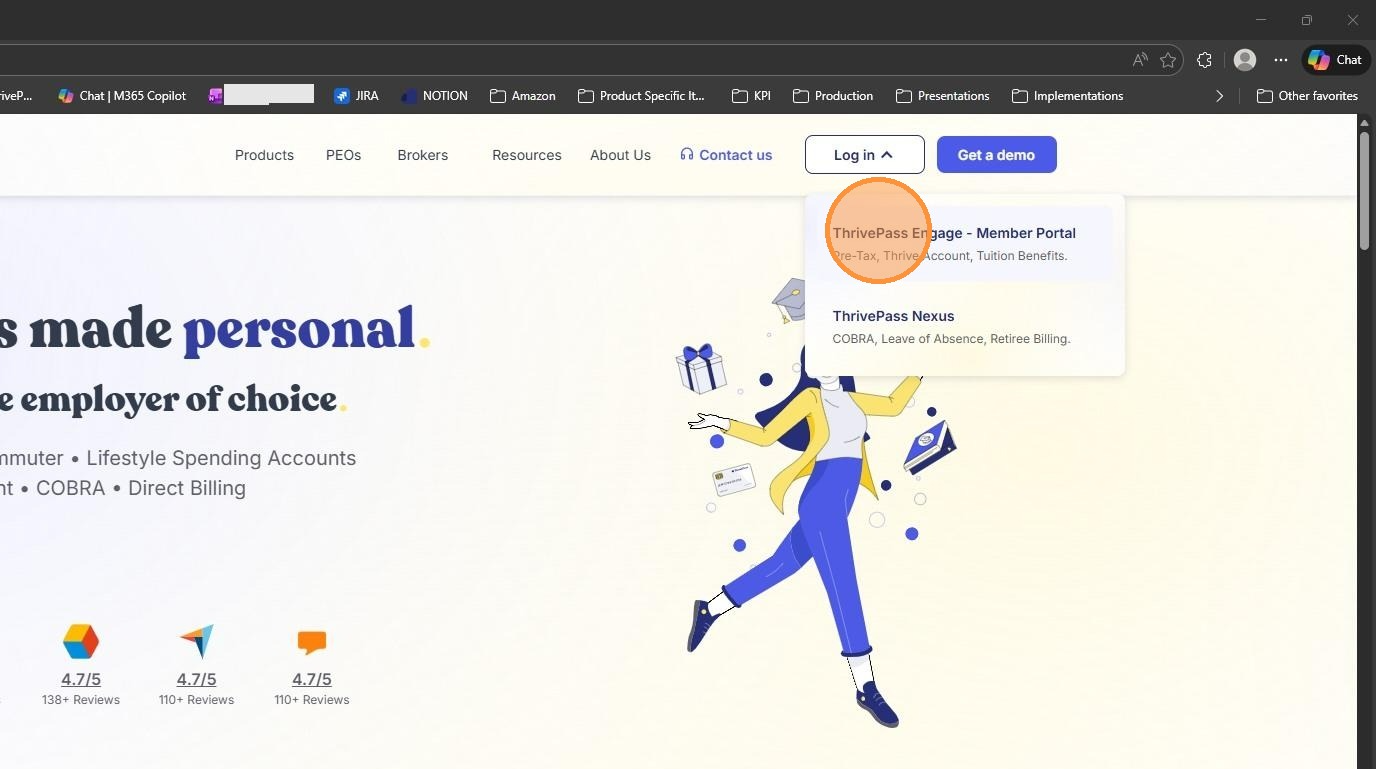Collapse the Log in dropdown
This screenshot has height=769, width=1376.
[865, 155]
